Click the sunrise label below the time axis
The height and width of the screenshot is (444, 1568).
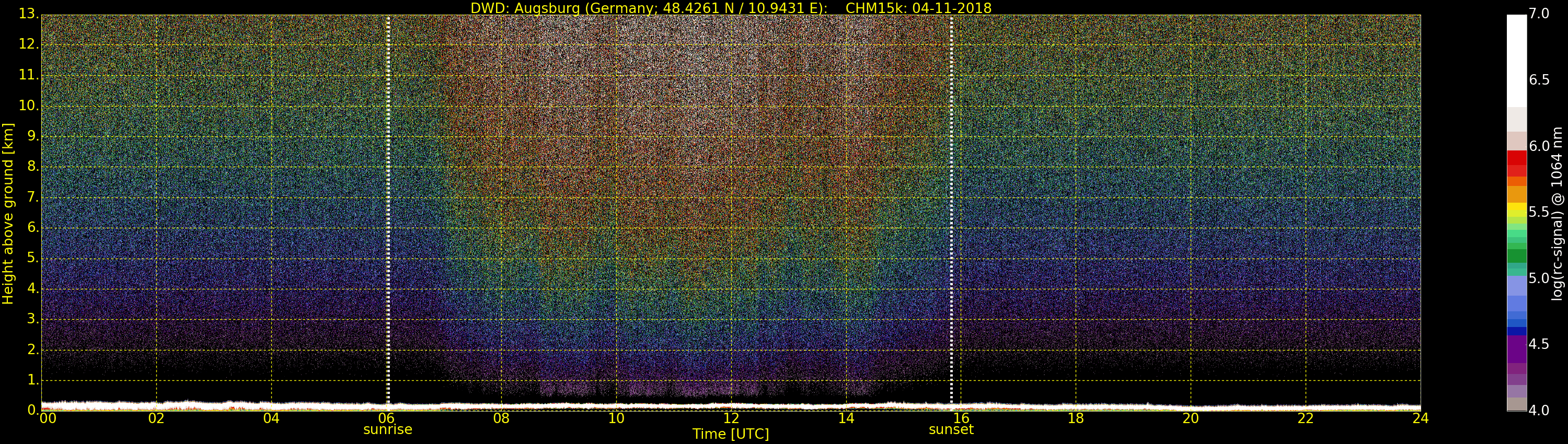click(x=388, y=430)
